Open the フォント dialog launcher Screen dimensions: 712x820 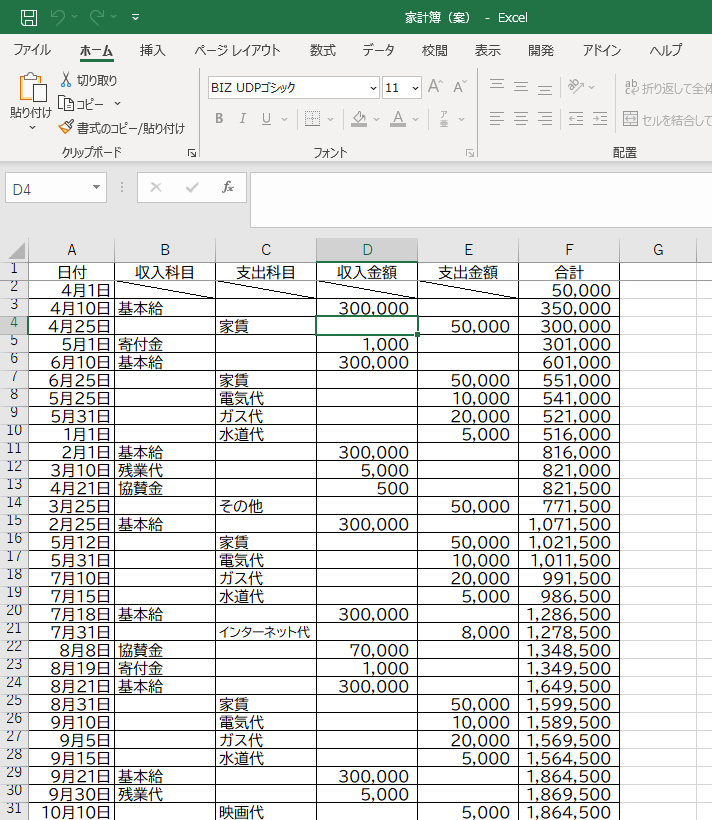click(x=470, y=153)
